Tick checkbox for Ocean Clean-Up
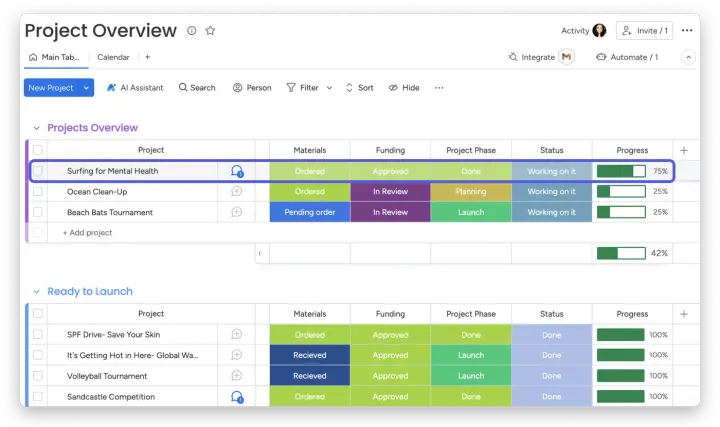 (38, 191)
